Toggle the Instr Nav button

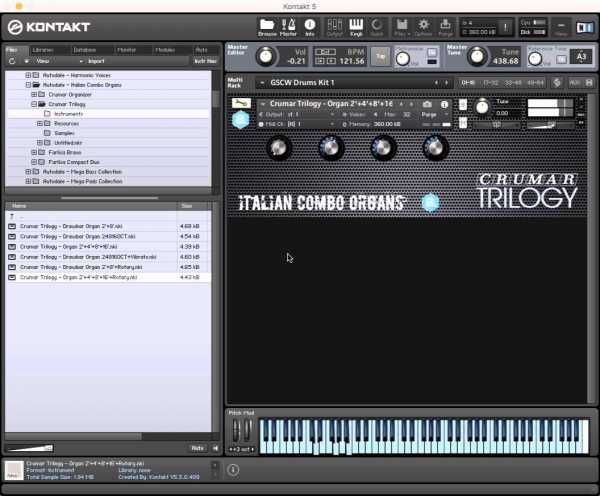coord(205,61)
